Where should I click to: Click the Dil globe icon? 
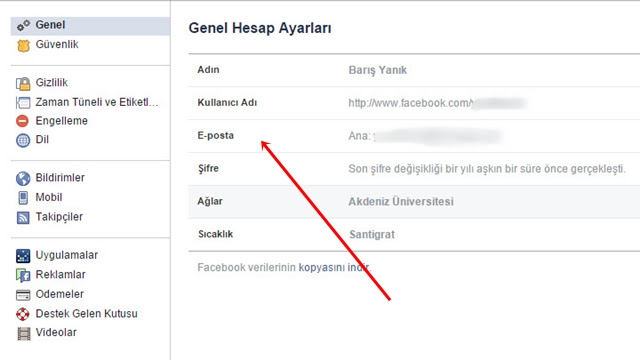point(23,140)
